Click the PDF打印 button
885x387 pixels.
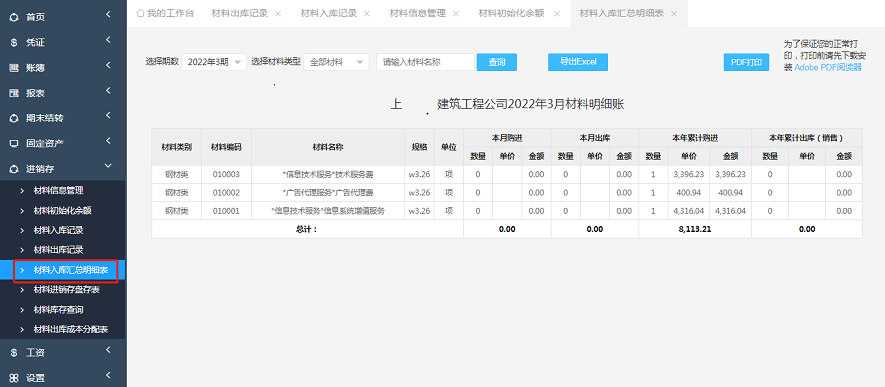point(746,62)
